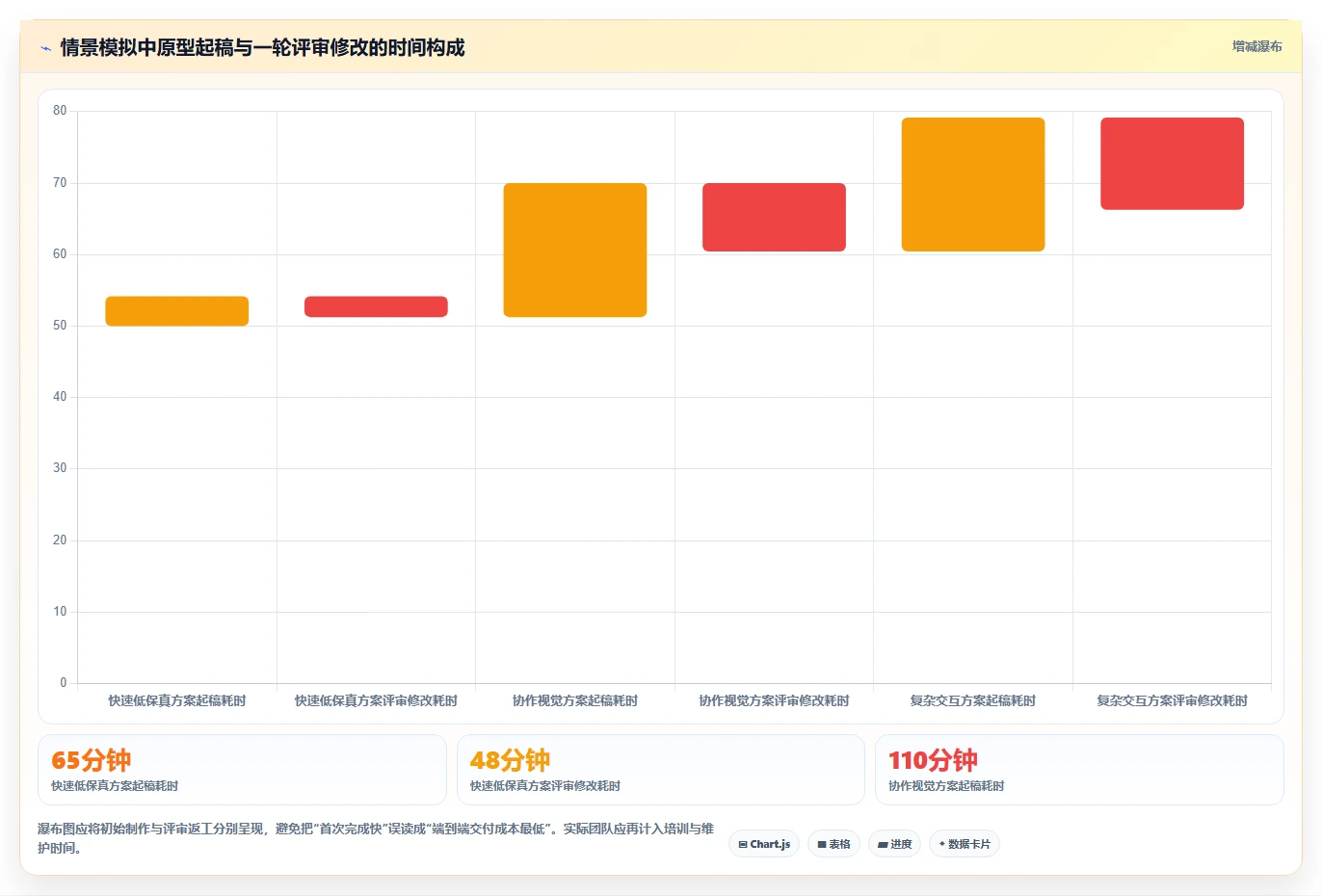
Task: Click the footer note starting with 瀑布图应将初始制作
Action: pyautogui.click(x=376, y=838)
